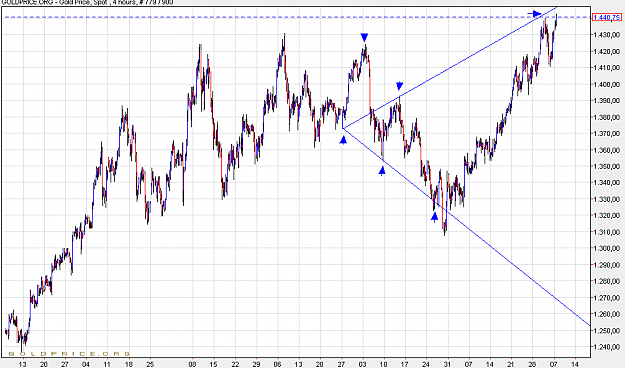Select the 1.310,00 price axis label
The height and width of the screenshot is (368, 625).
click(607, 232)
